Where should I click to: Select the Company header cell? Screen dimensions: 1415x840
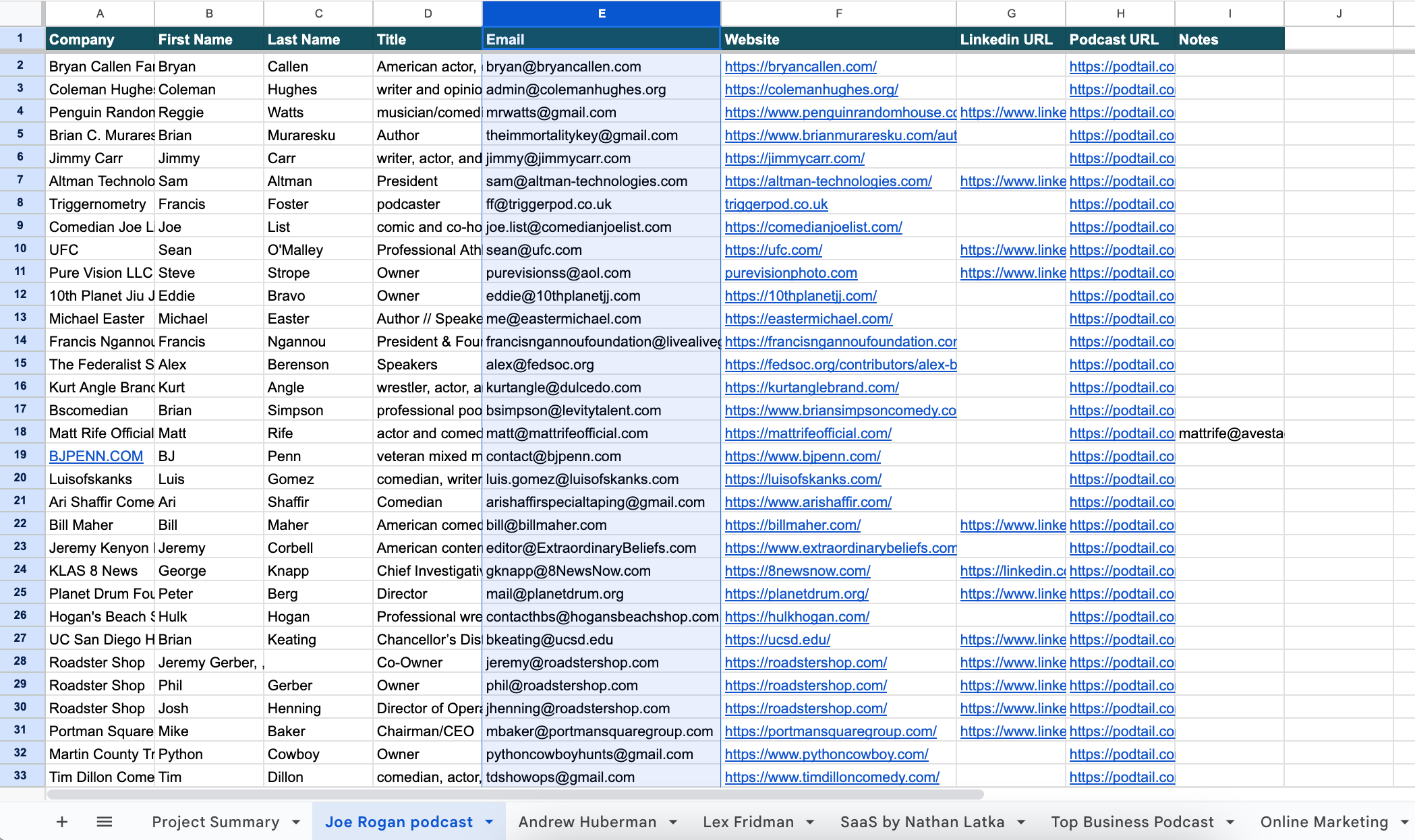(x=100, y=39)
